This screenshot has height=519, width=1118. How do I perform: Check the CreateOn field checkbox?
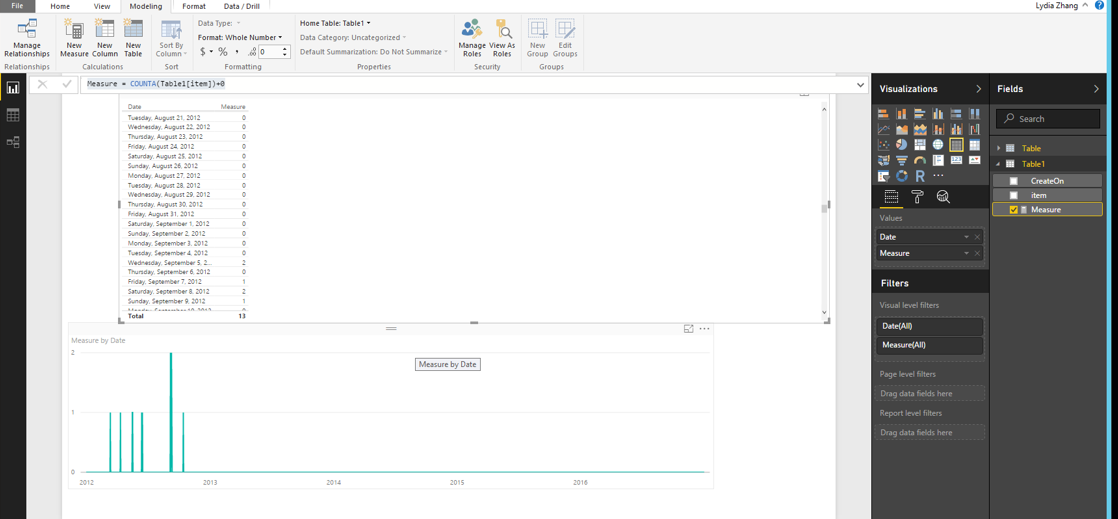[1014, 181]
